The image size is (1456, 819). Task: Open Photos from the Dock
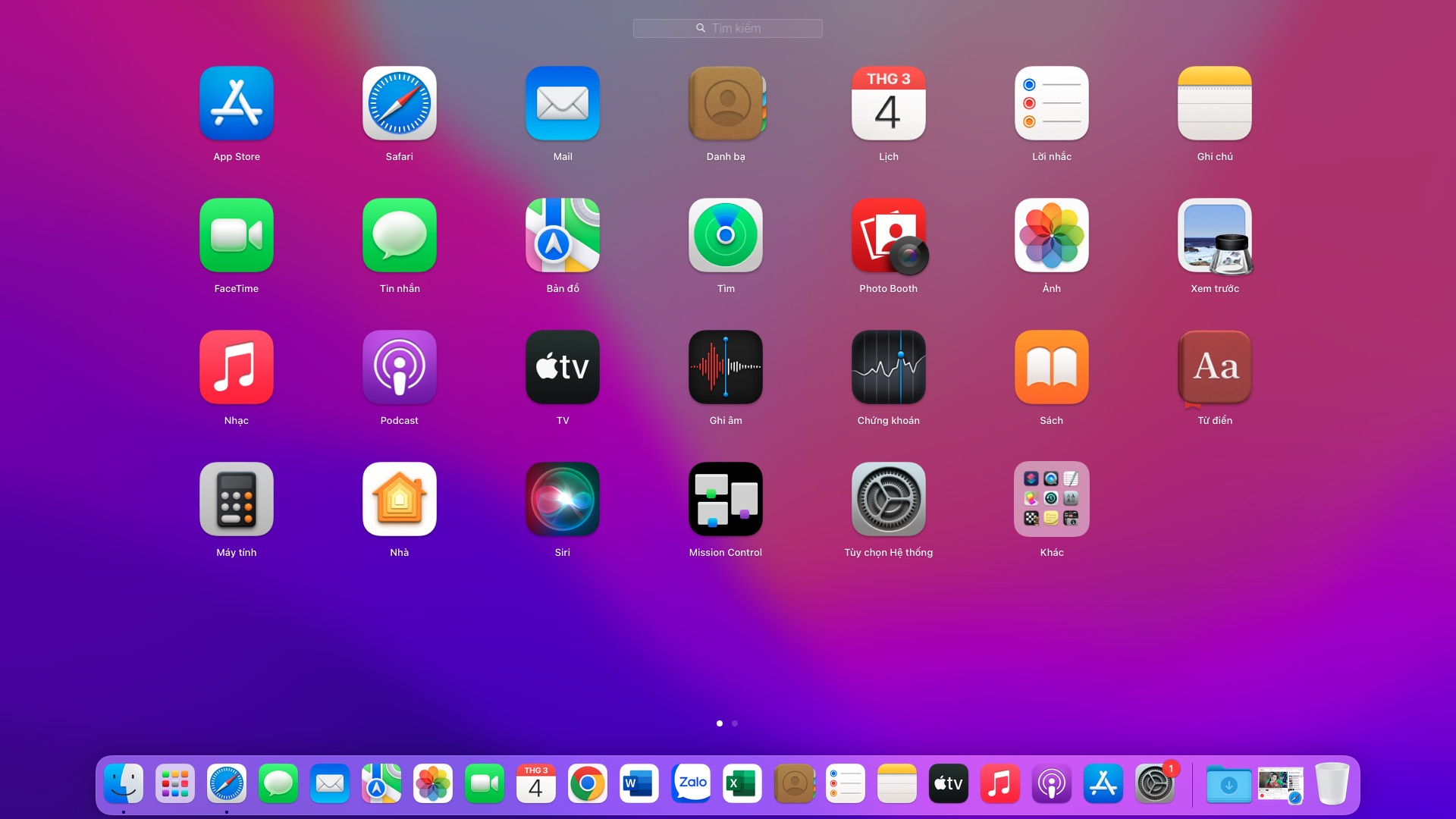coord(433,783)
